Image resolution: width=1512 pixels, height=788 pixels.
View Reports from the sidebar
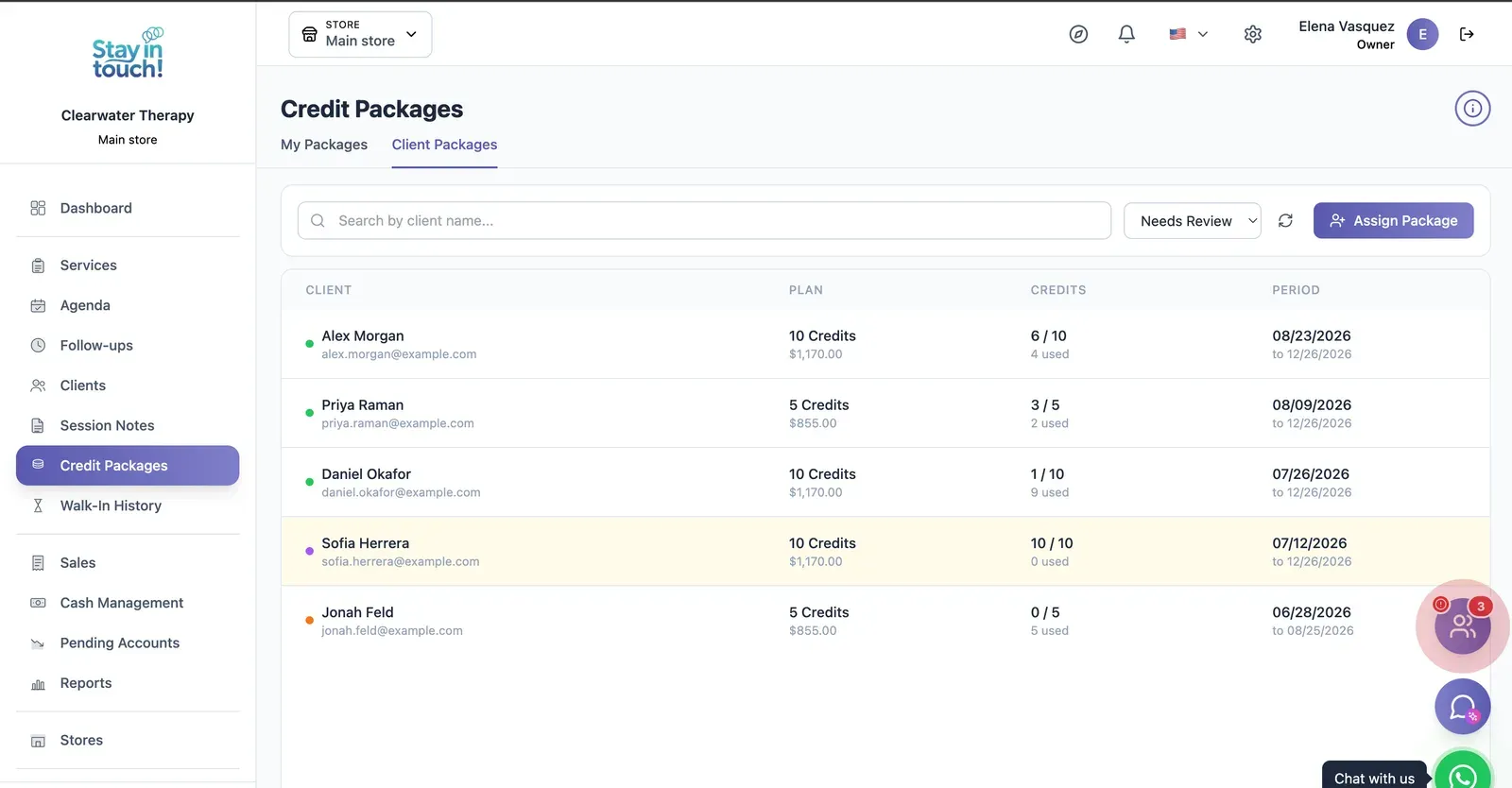128,683
